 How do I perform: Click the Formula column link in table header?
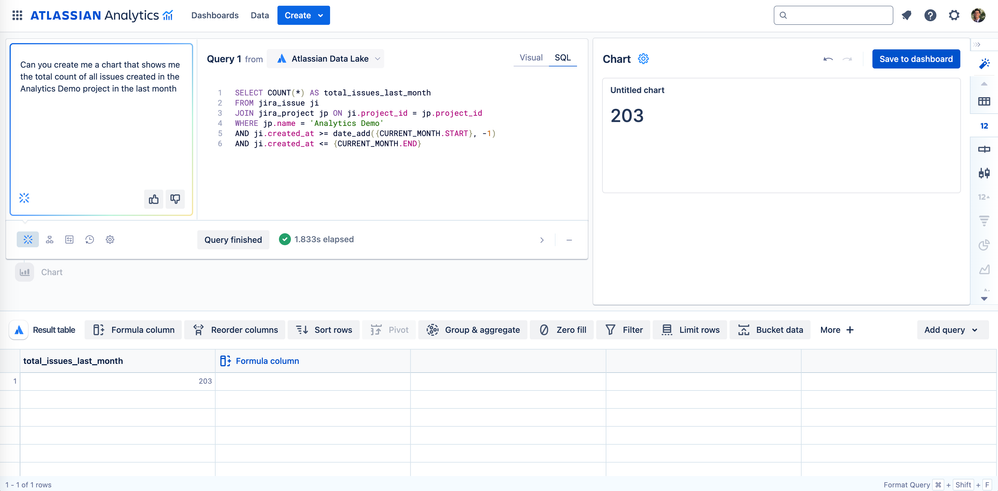(x=260, y=361)
